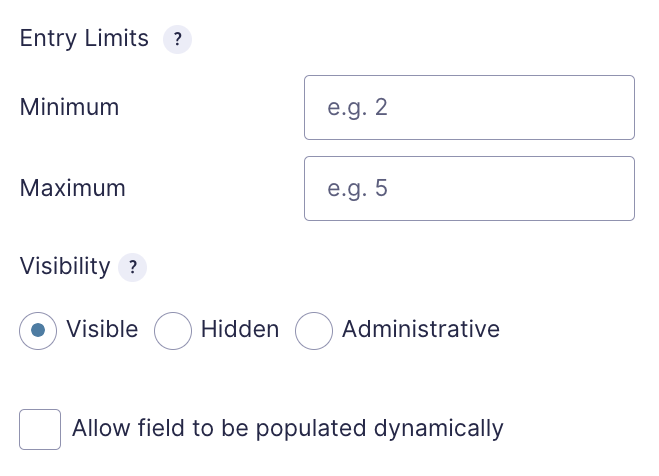Click the 'Allow field to be populated dynamically' label

(x=287, y=429)
